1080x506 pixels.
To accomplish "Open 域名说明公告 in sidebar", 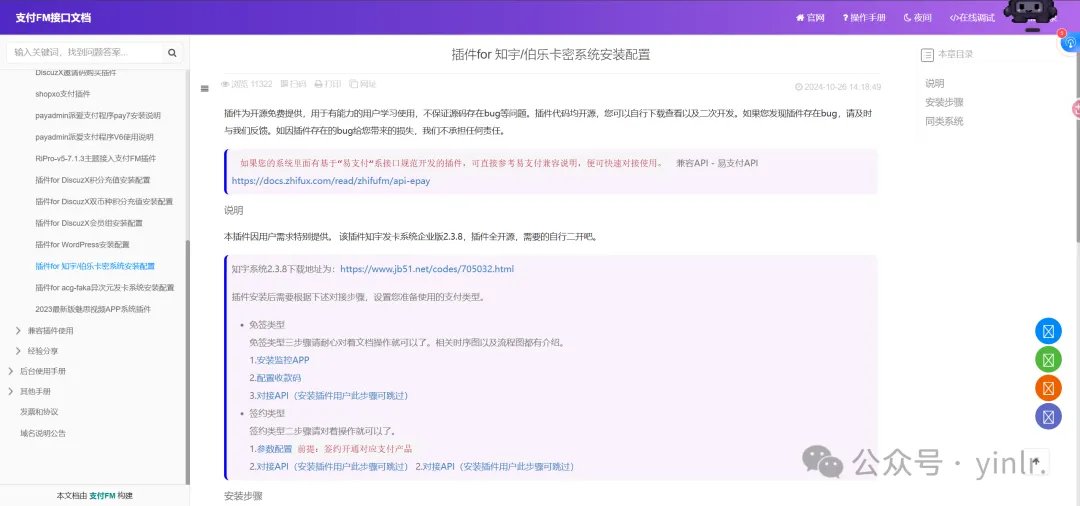I will (43, 433).
